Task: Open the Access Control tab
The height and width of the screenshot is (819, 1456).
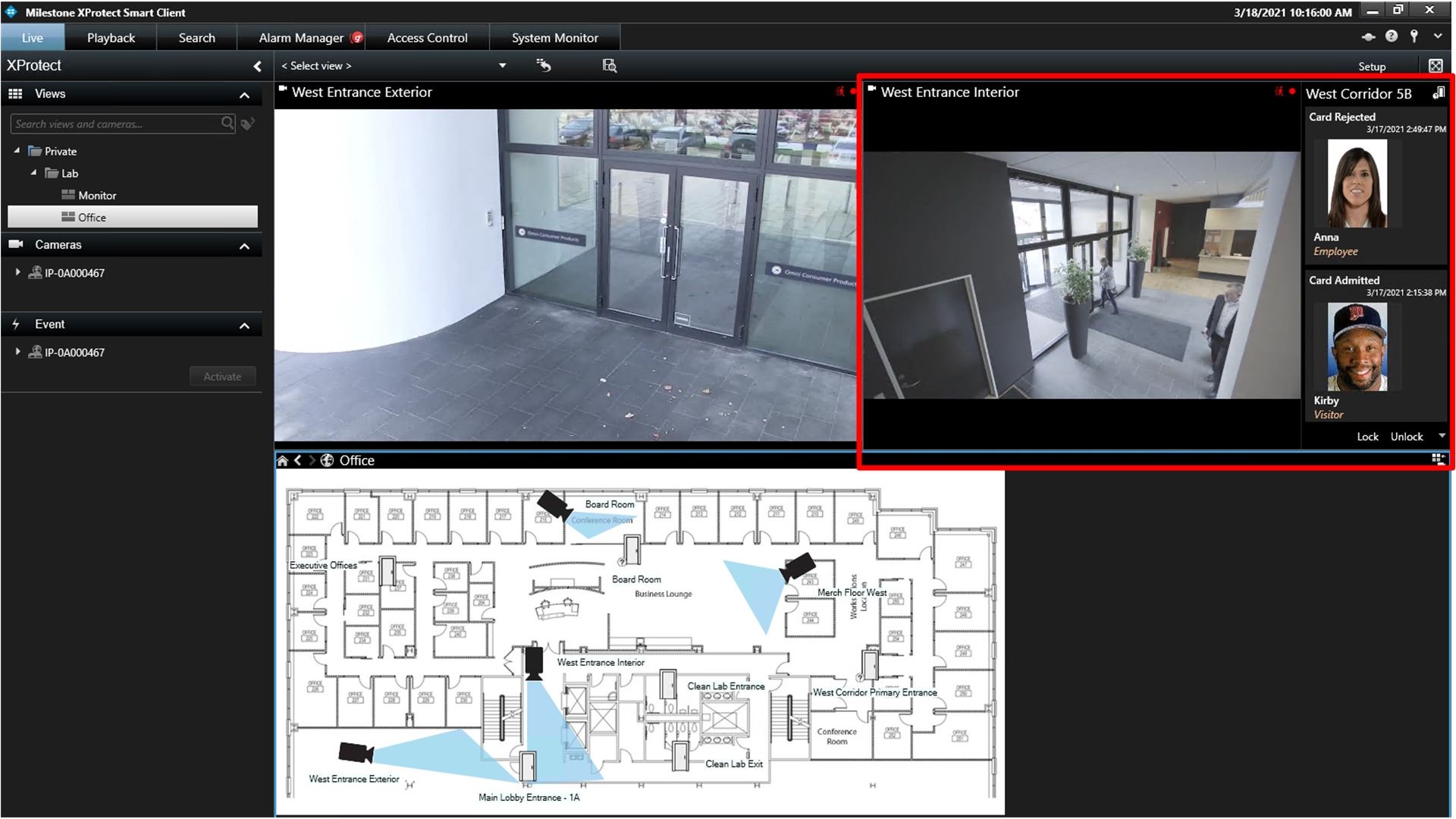Action: tap(427, 38)
